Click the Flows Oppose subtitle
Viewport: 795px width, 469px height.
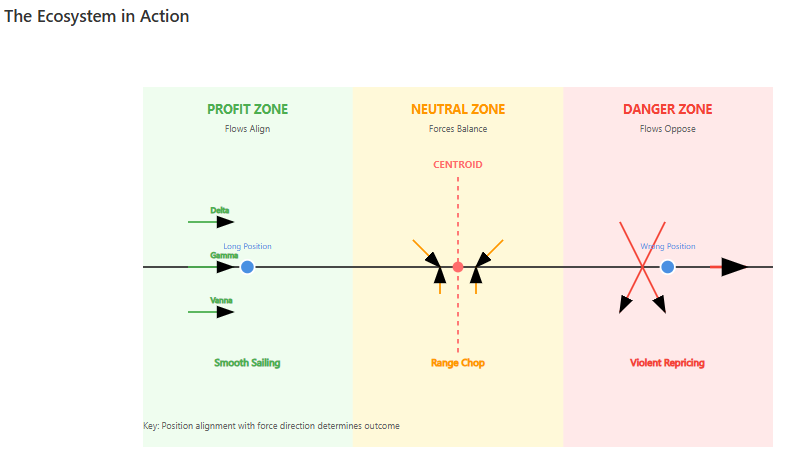click(x=668, y=129)
